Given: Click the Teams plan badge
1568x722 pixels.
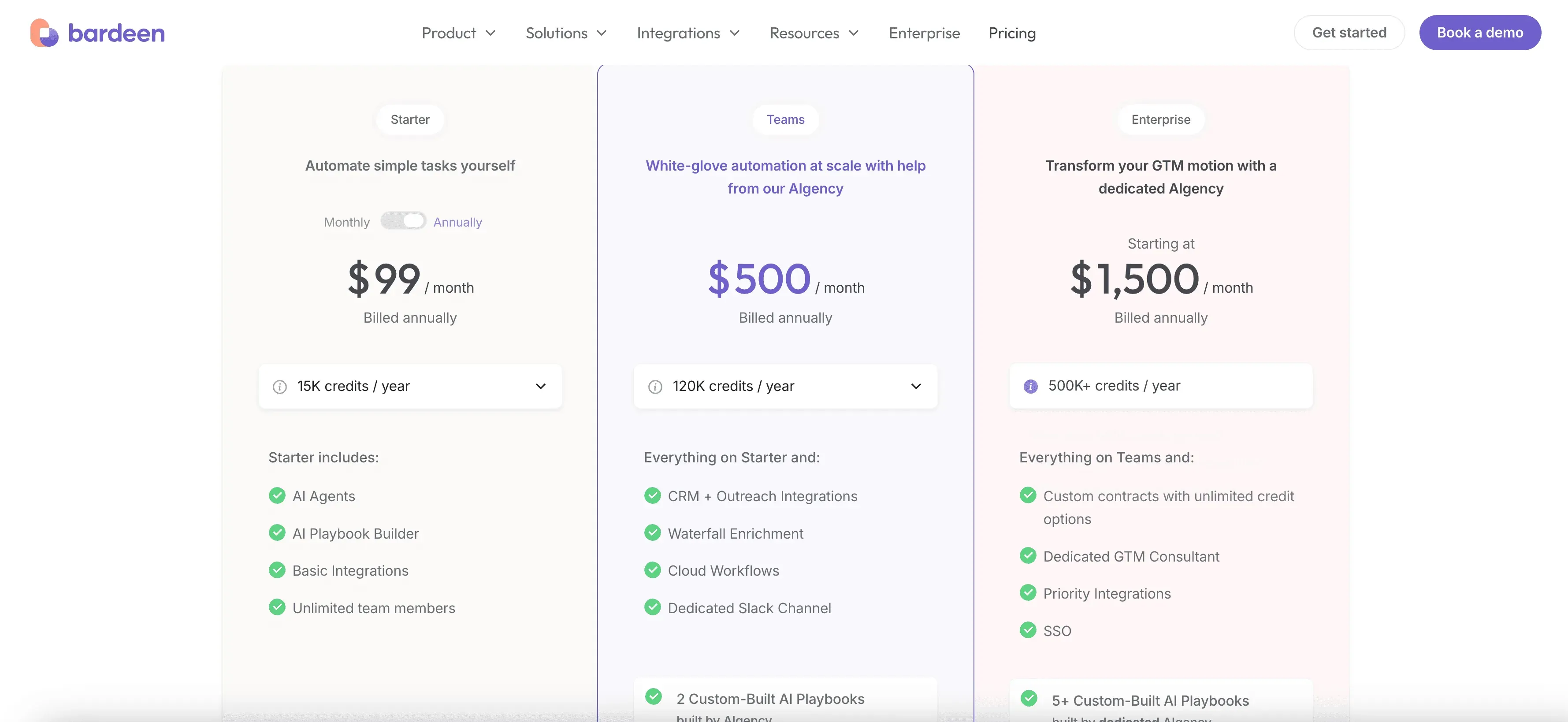Looking at the screenshot, I should [785, 119].
